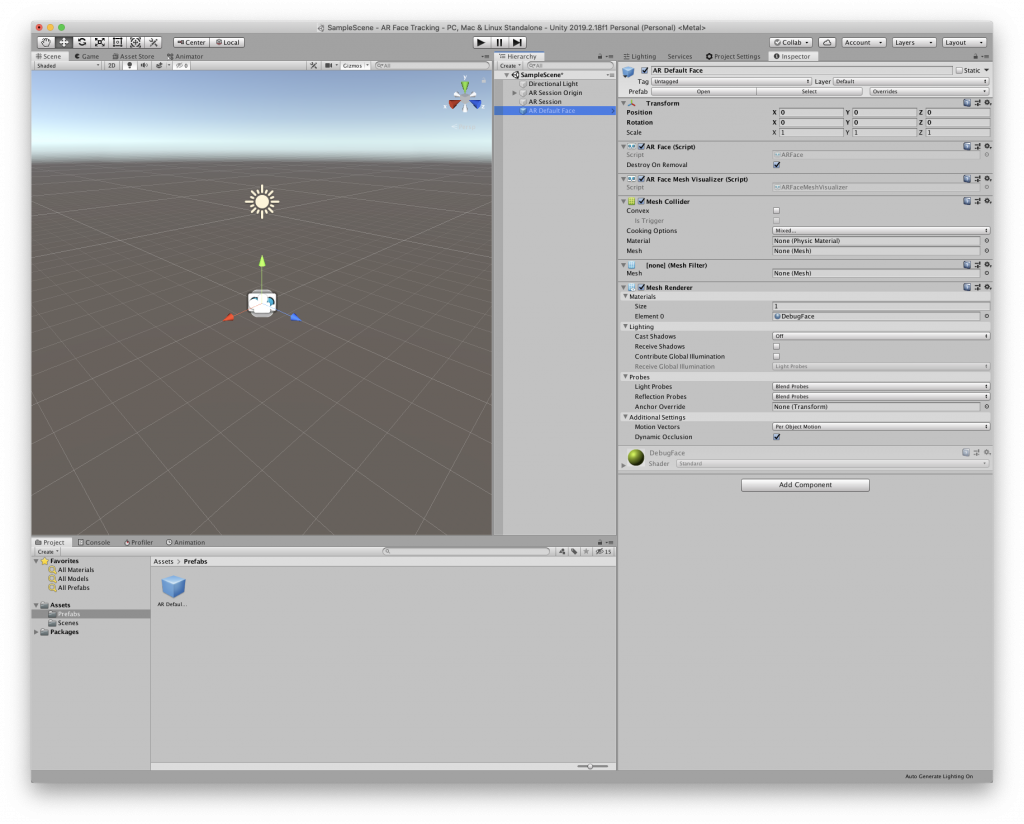Toggle Destroy On Removal checkbox
This screenshot has height=824, width=1024.
pos(776,165)
